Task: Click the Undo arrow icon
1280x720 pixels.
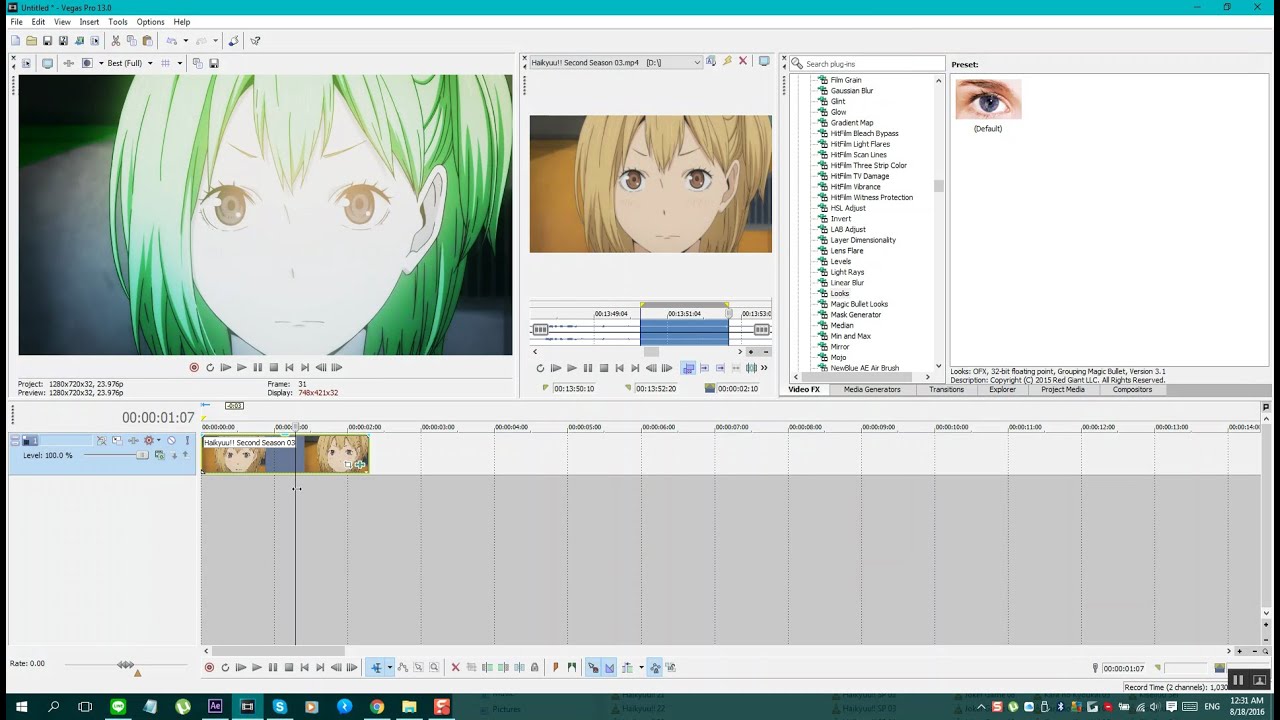Action: [x=171, y=41]
